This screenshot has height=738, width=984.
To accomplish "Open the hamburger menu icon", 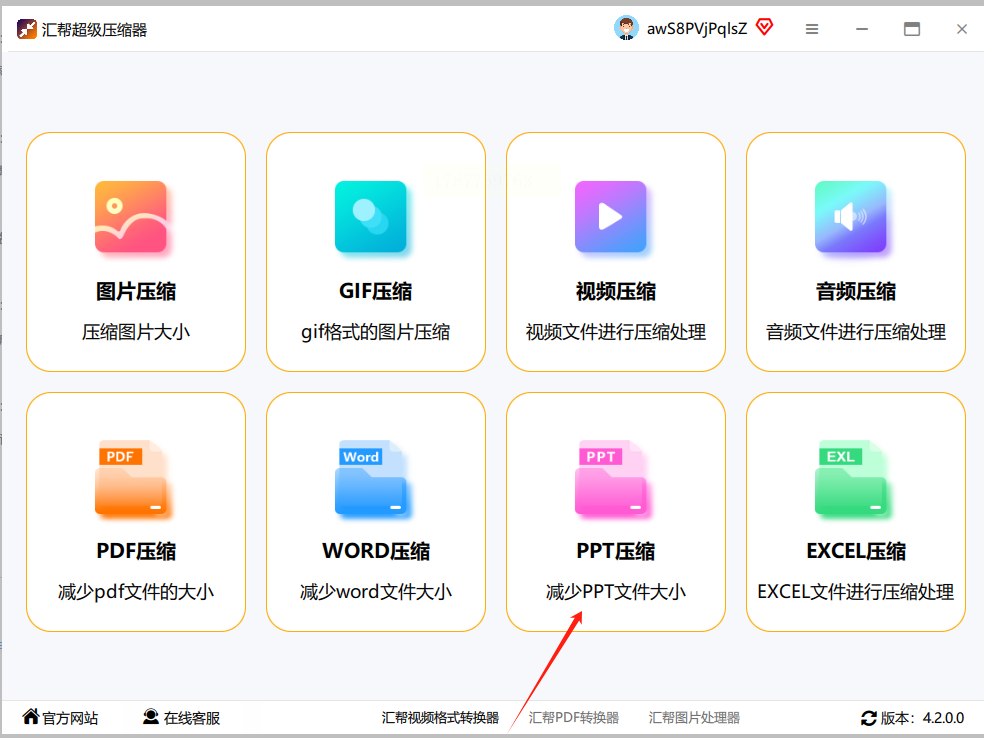I will point(812,29).
